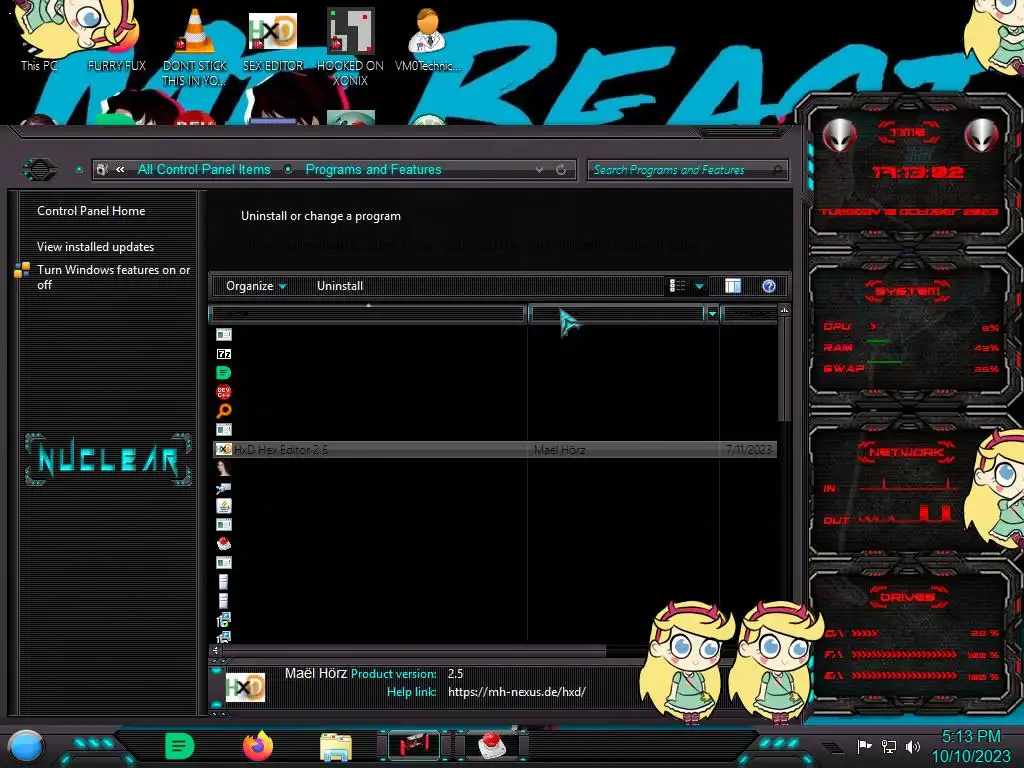Viewport: 1024px width, 768px height.
Task: Click the Maël Hörz publisher cell
Action: [560, 450]
